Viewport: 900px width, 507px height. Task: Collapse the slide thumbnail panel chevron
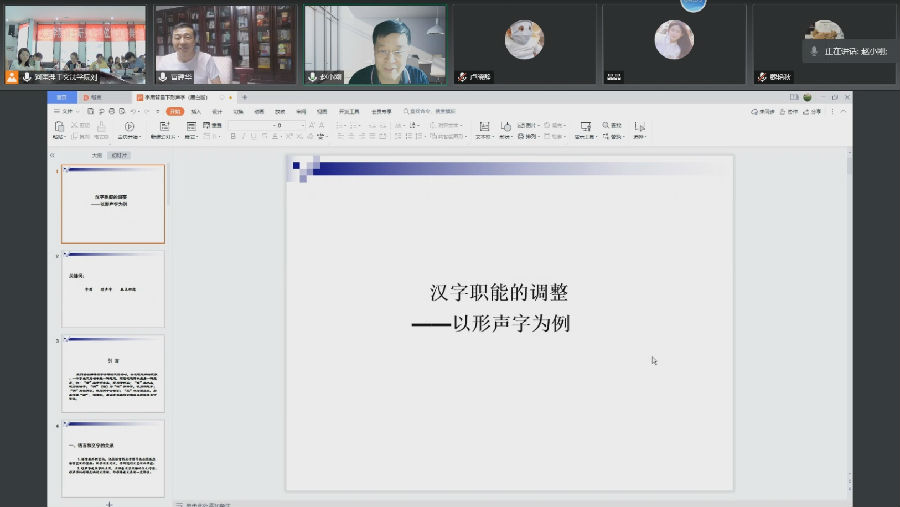pyautogui.click(x=52, y=155)
